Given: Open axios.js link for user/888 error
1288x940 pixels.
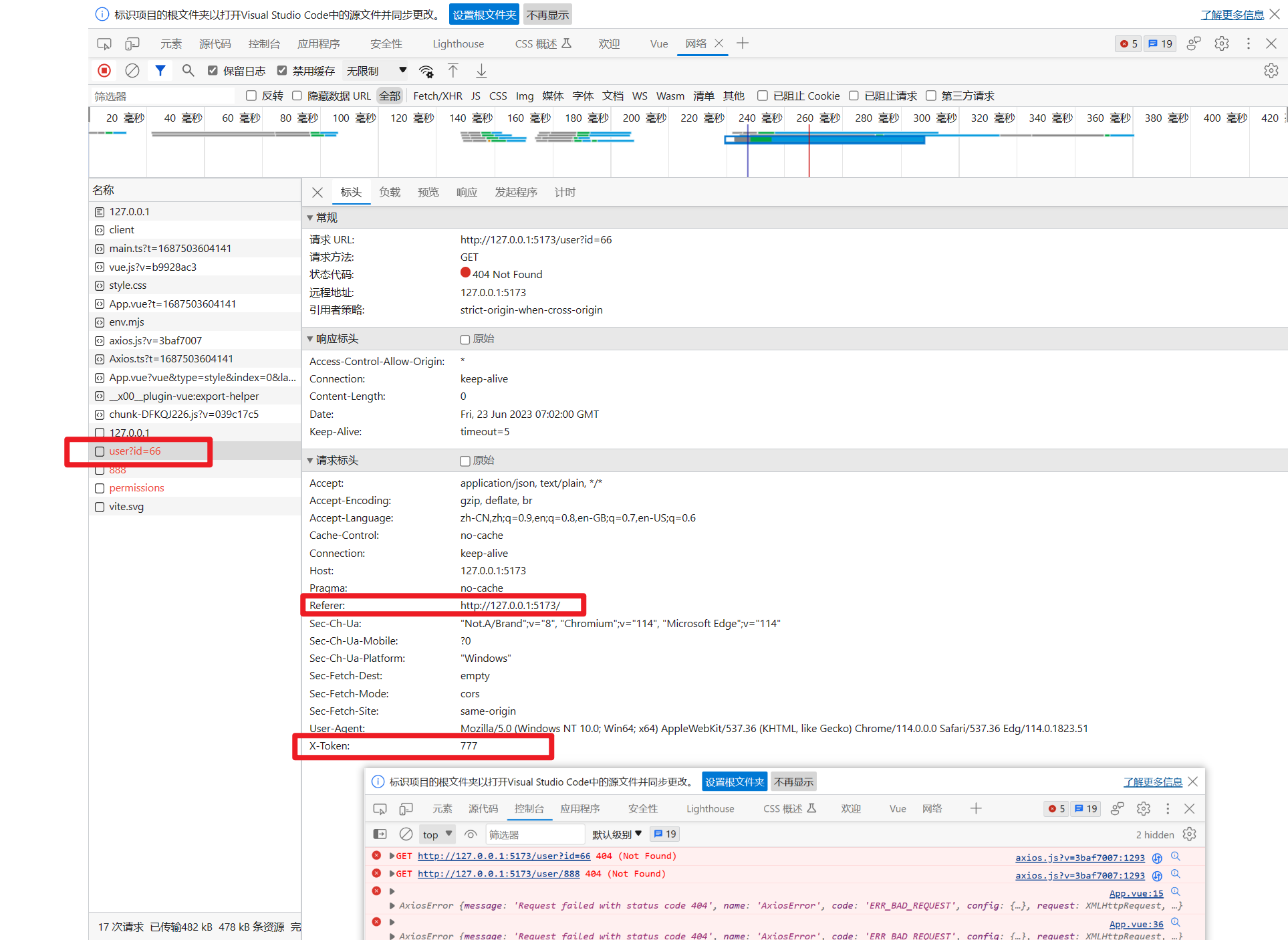Looking at the screenshot, I should pos(1080,875).
